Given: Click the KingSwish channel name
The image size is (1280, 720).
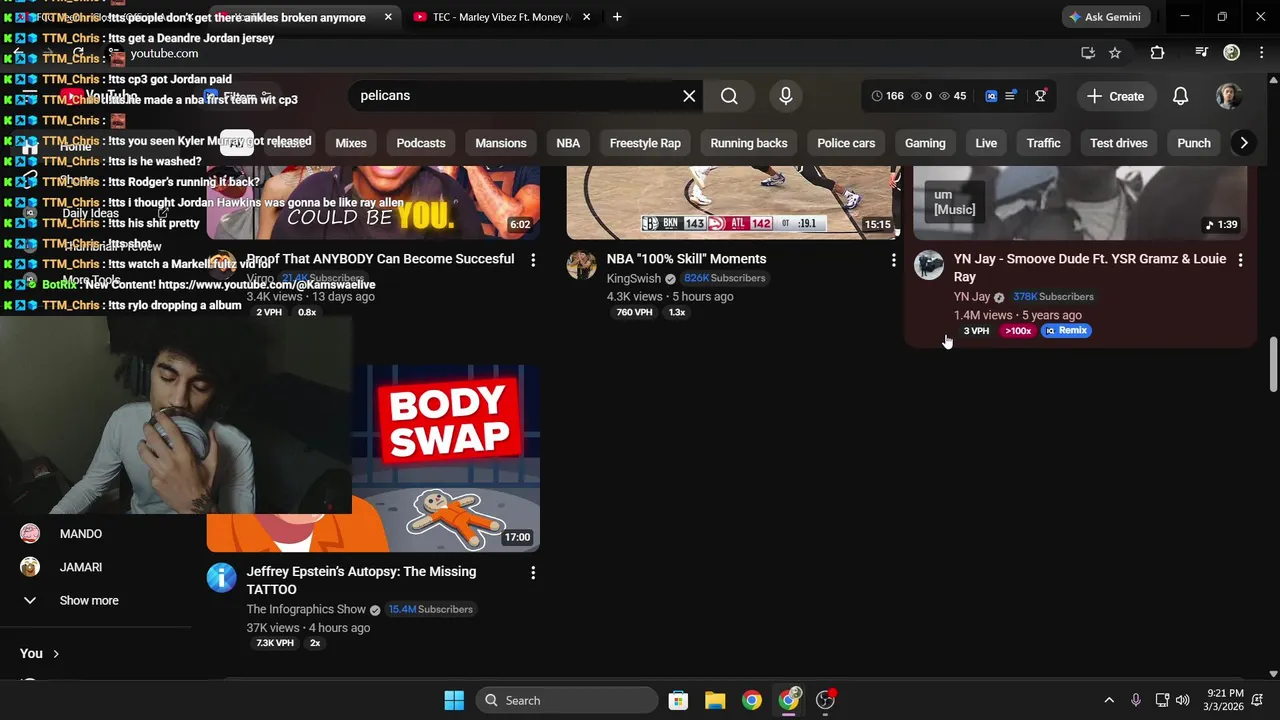Looking at the screenshot, I should point(634,279).
